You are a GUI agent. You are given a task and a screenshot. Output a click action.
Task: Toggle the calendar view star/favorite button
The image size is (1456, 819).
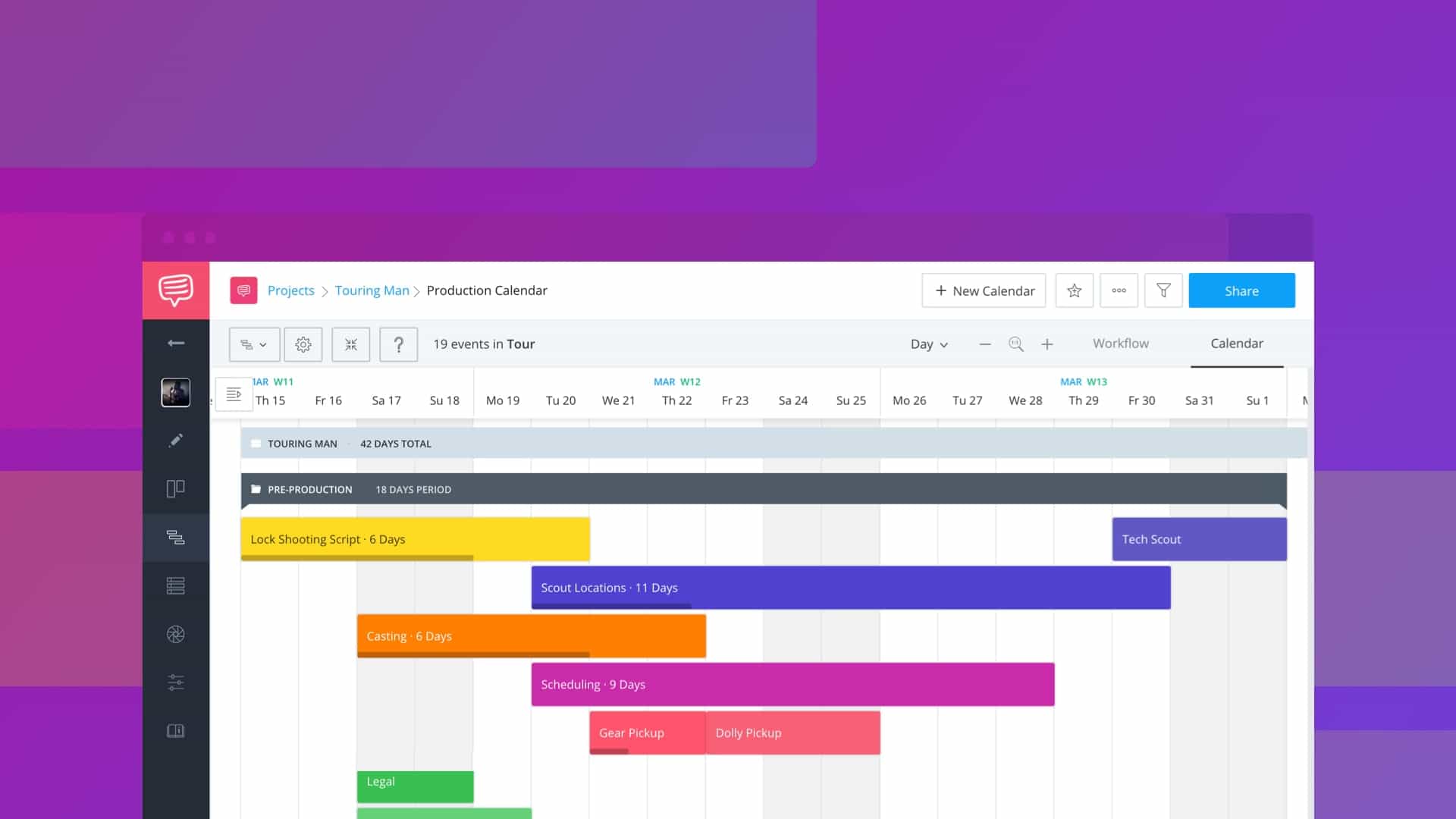click(1074, 290)
